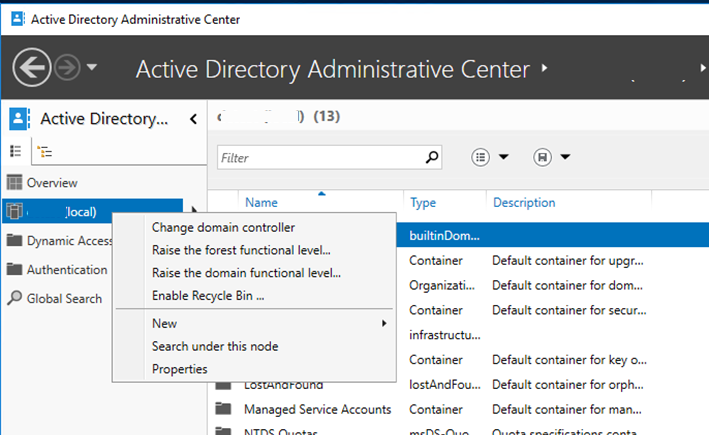Expand the New submenu arrow
This screenshot has width=709, height=435.
pyautogui.click(x=384, y=323)
